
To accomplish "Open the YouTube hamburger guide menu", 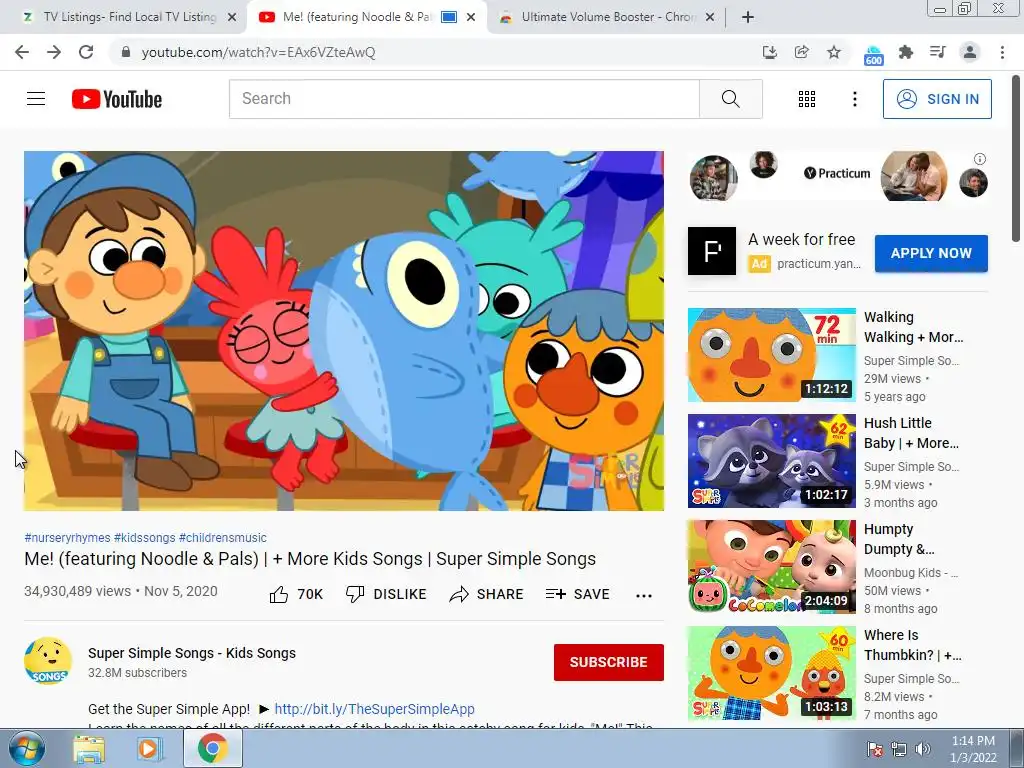I will pyautogui.click(x=36, y=99).
